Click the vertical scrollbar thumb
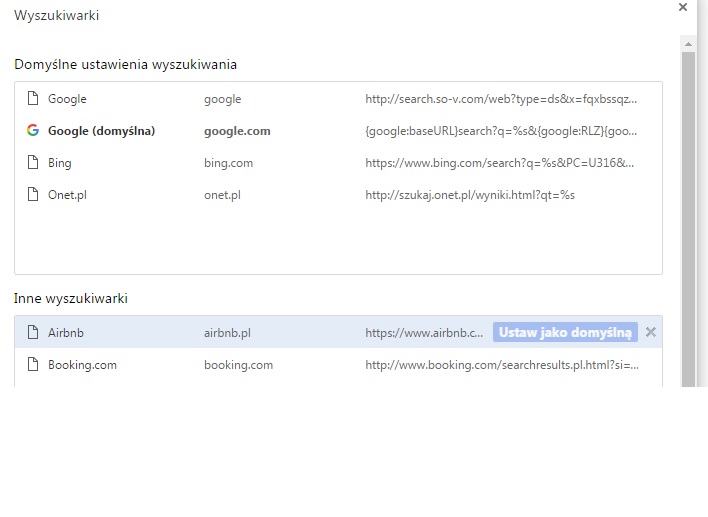 click(x=688, y=220)
